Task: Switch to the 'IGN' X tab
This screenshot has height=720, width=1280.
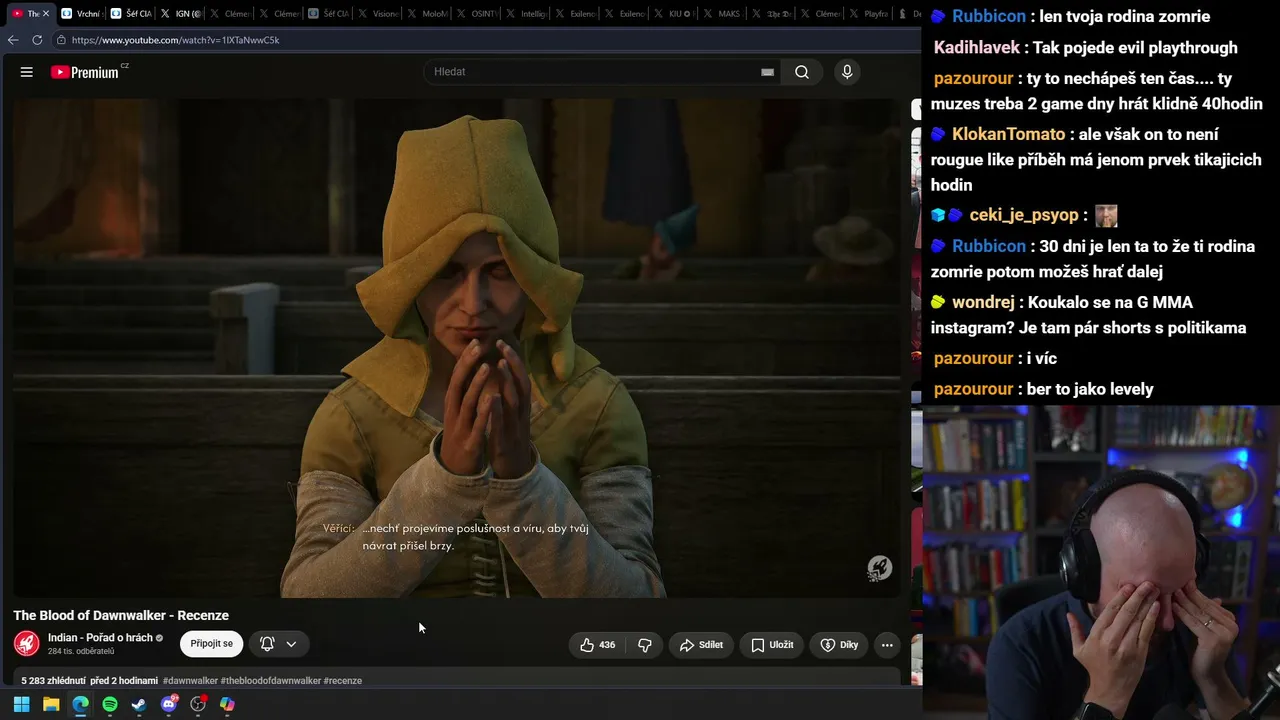Action: pos(180,14)
